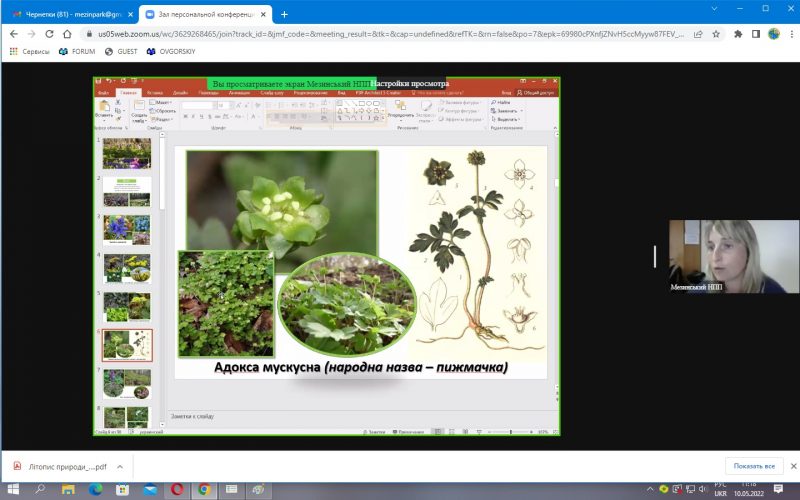Screen dimensions: 800x500
Task: Open Chrome's three-dot menu
Action: click(x=789, y=33)
